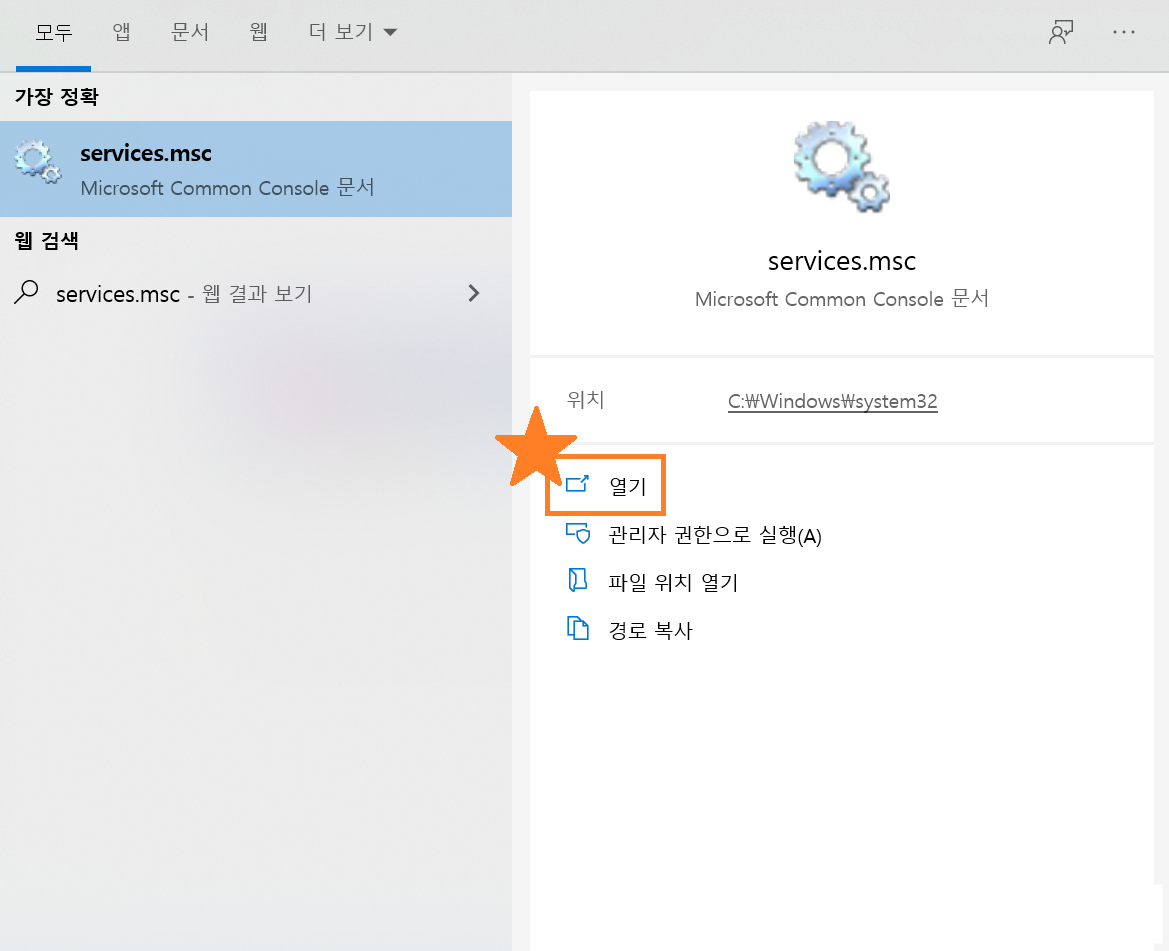Screen dimensions: 1169x951
Task: Switch to the 웹 tab
Action: 258,32
